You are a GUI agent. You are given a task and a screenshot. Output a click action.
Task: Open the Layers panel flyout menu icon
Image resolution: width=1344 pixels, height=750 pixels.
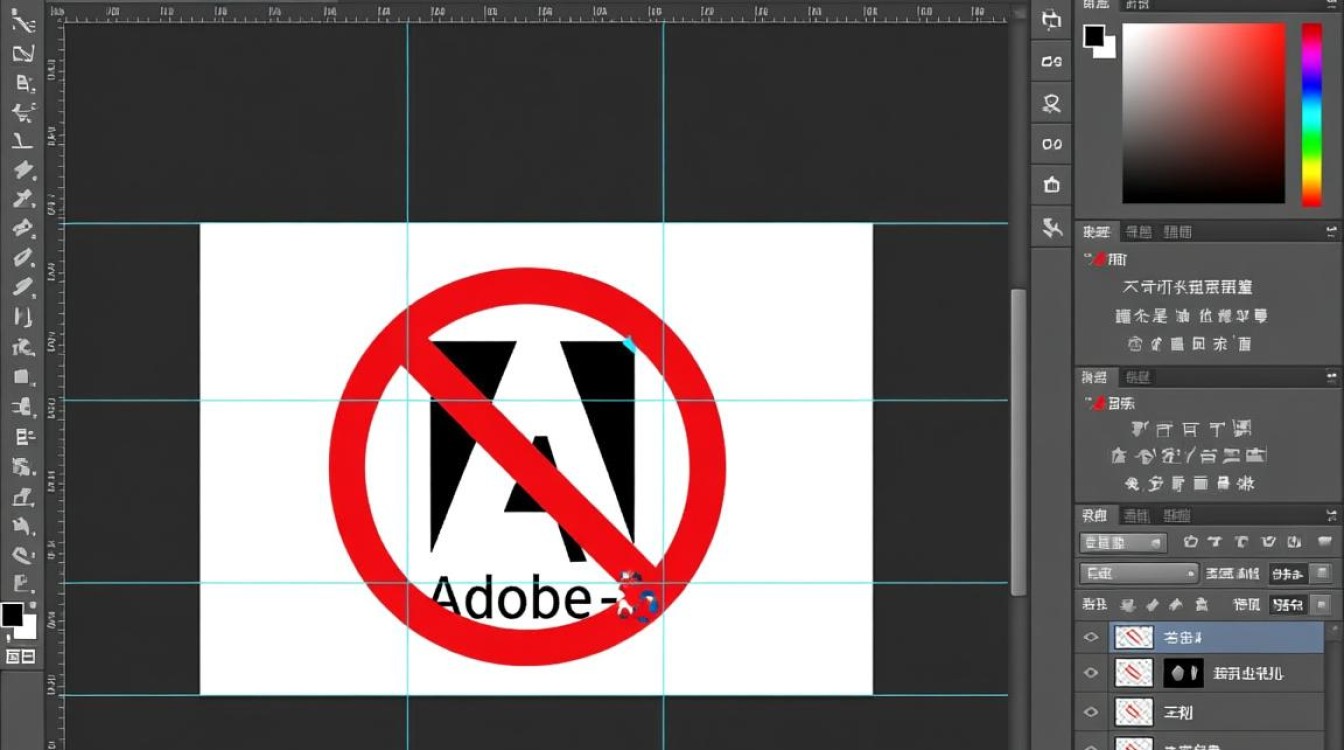pos(1331,516)
